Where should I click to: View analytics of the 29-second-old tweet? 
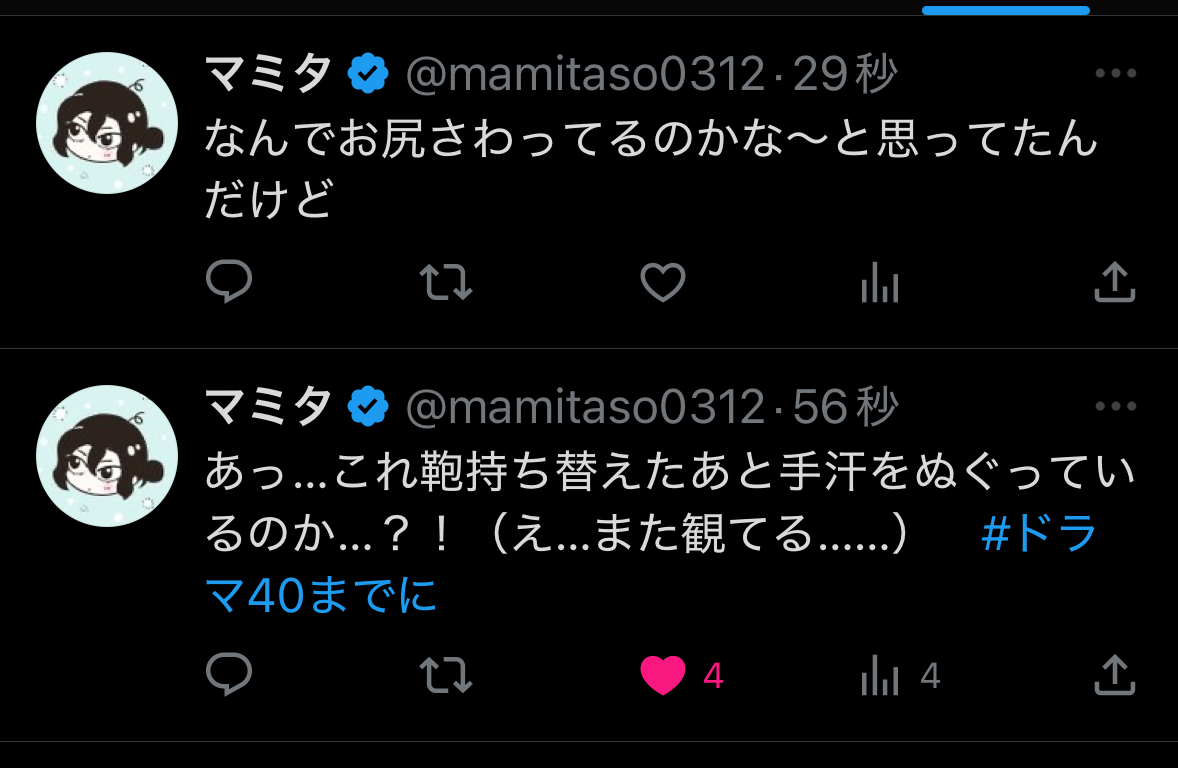click(x=880, y=282)
